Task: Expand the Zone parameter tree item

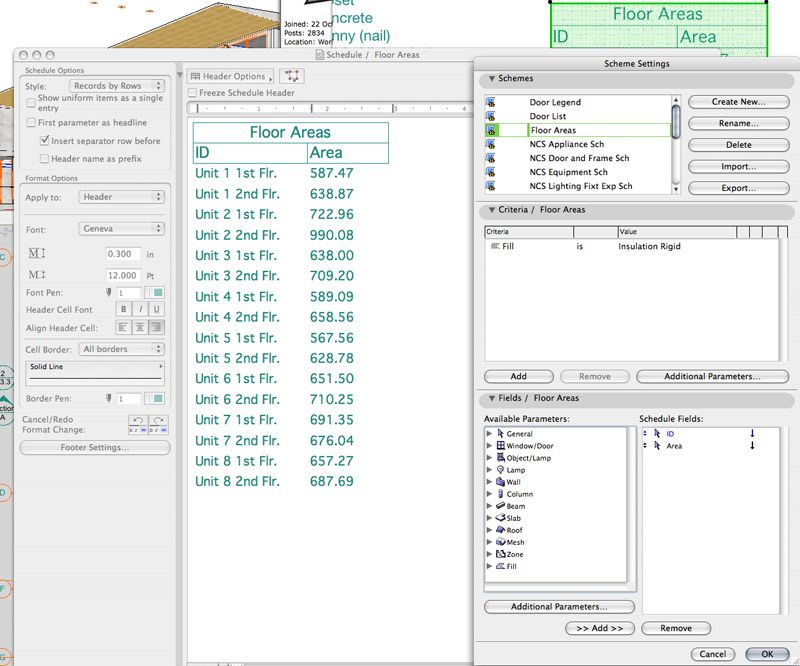Action: [489, 554]
